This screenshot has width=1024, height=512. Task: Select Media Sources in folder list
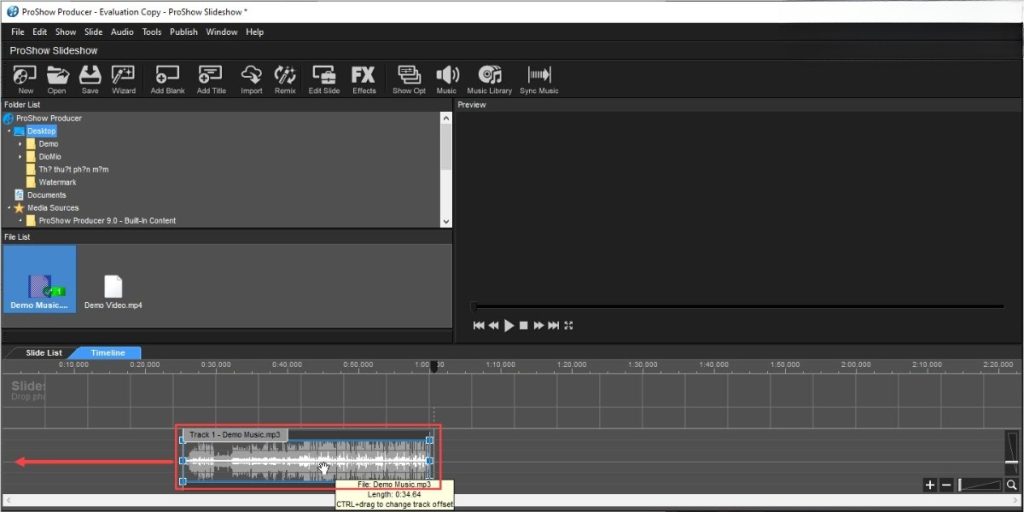52,208
